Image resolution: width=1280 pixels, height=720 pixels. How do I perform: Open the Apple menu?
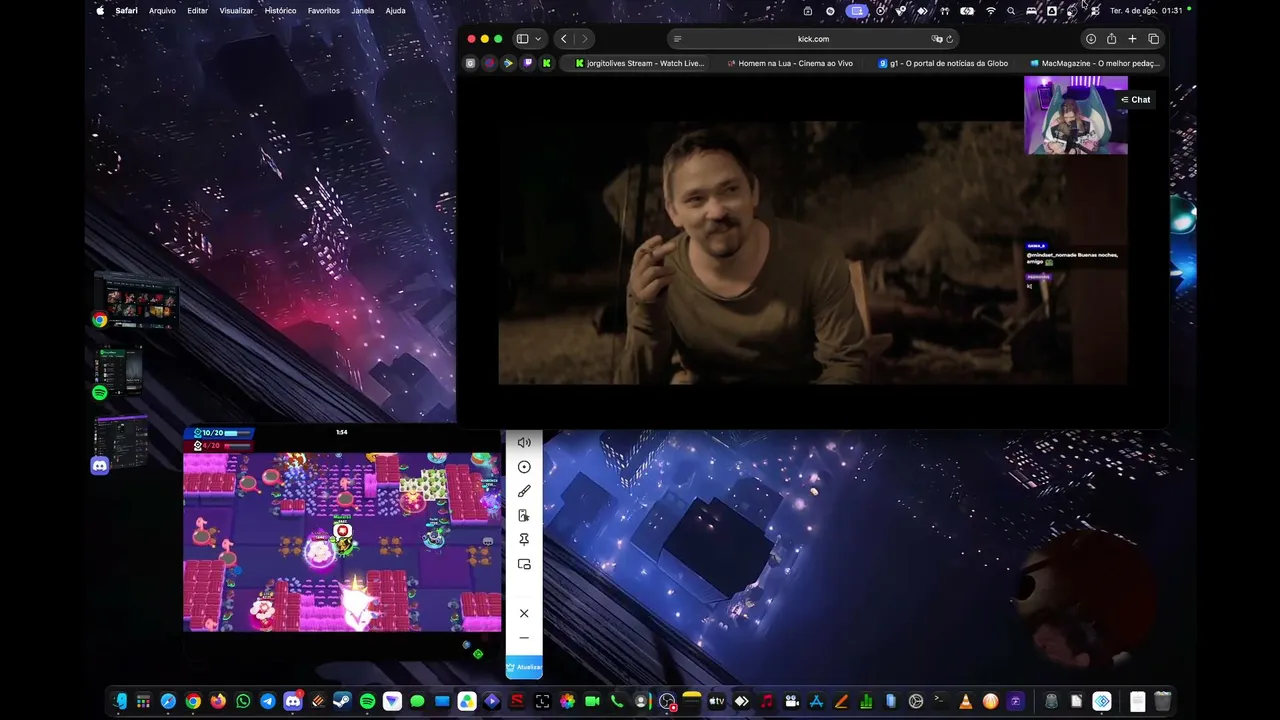coord(100,11)
